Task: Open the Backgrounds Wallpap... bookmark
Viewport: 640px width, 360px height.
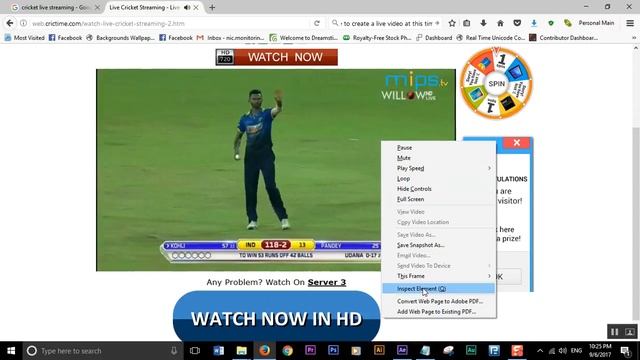Action: [x=120, y=38]
